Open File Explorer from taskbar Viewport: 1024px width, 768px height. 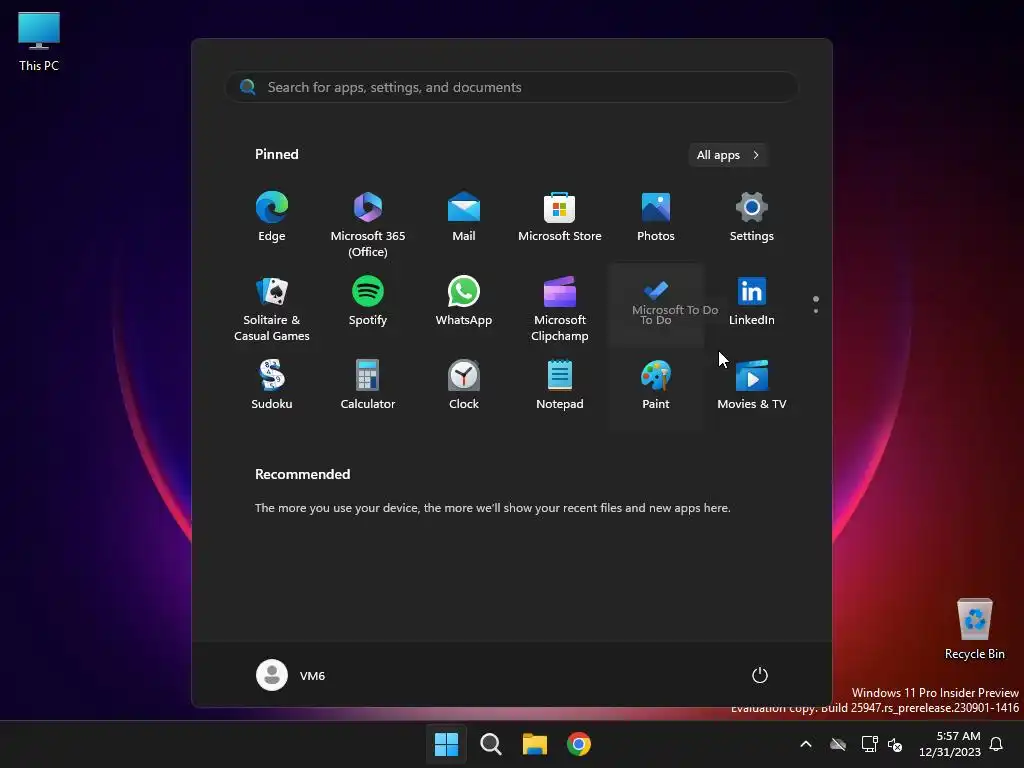[x=535, y=744]
